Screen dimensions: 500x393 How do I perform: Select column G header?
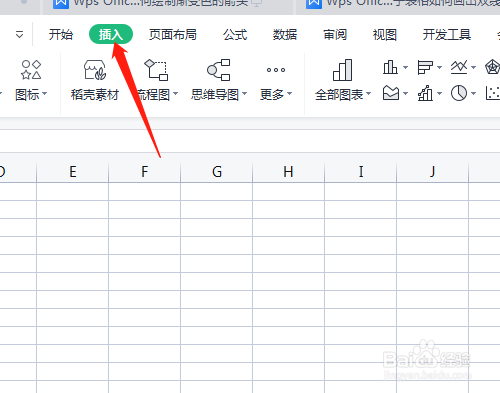coord(217,172)
